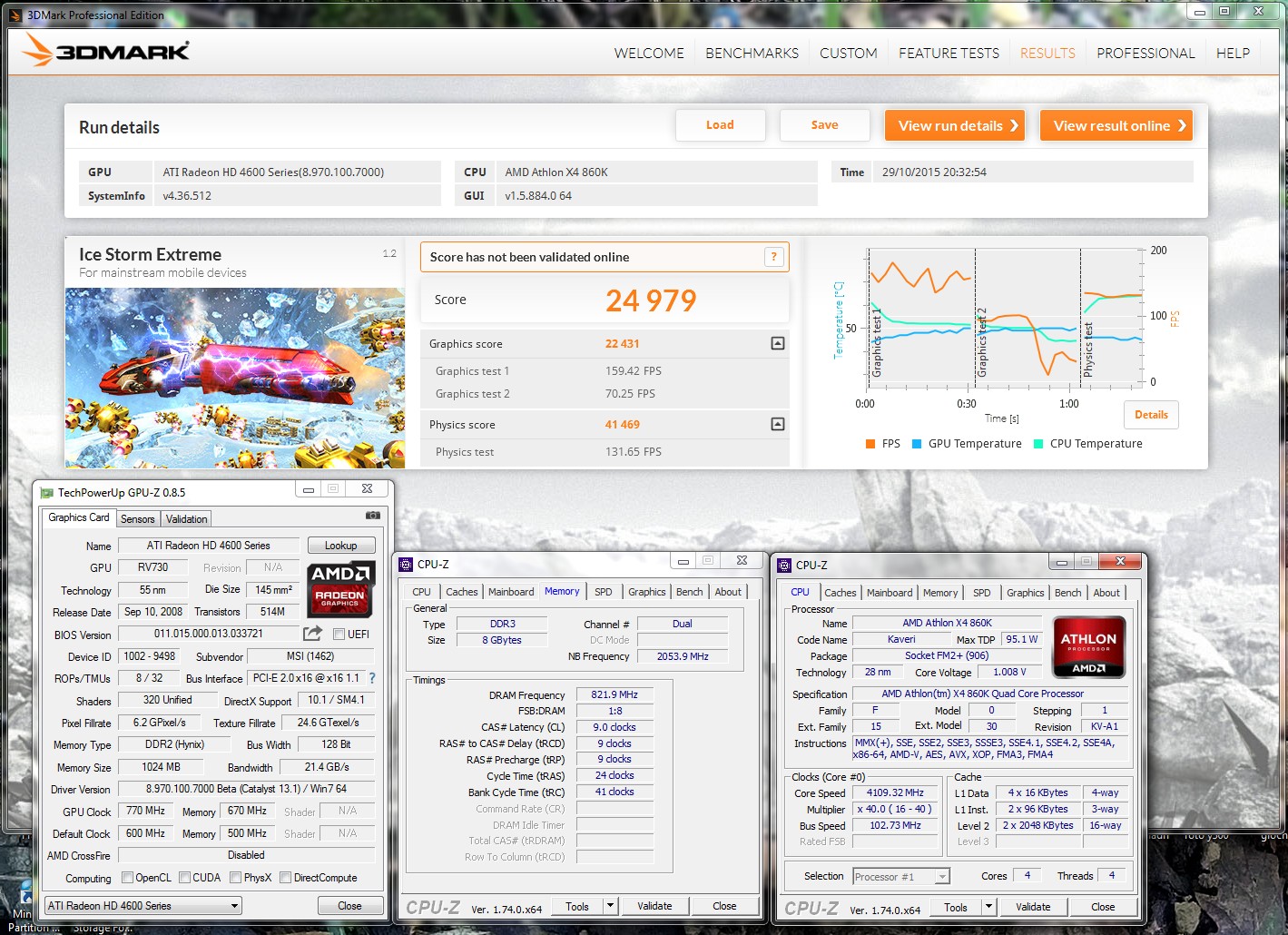Collapse the Physics score section

click(777, 424)
